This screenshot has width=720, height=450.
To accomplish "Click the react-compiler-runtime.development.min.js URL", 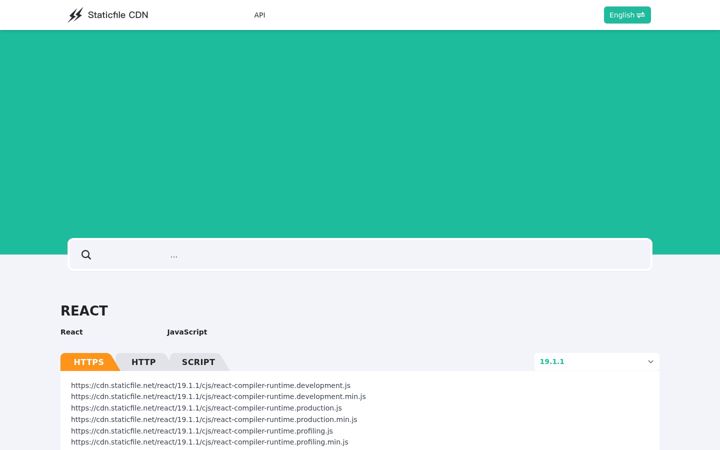I will (218, 396).
